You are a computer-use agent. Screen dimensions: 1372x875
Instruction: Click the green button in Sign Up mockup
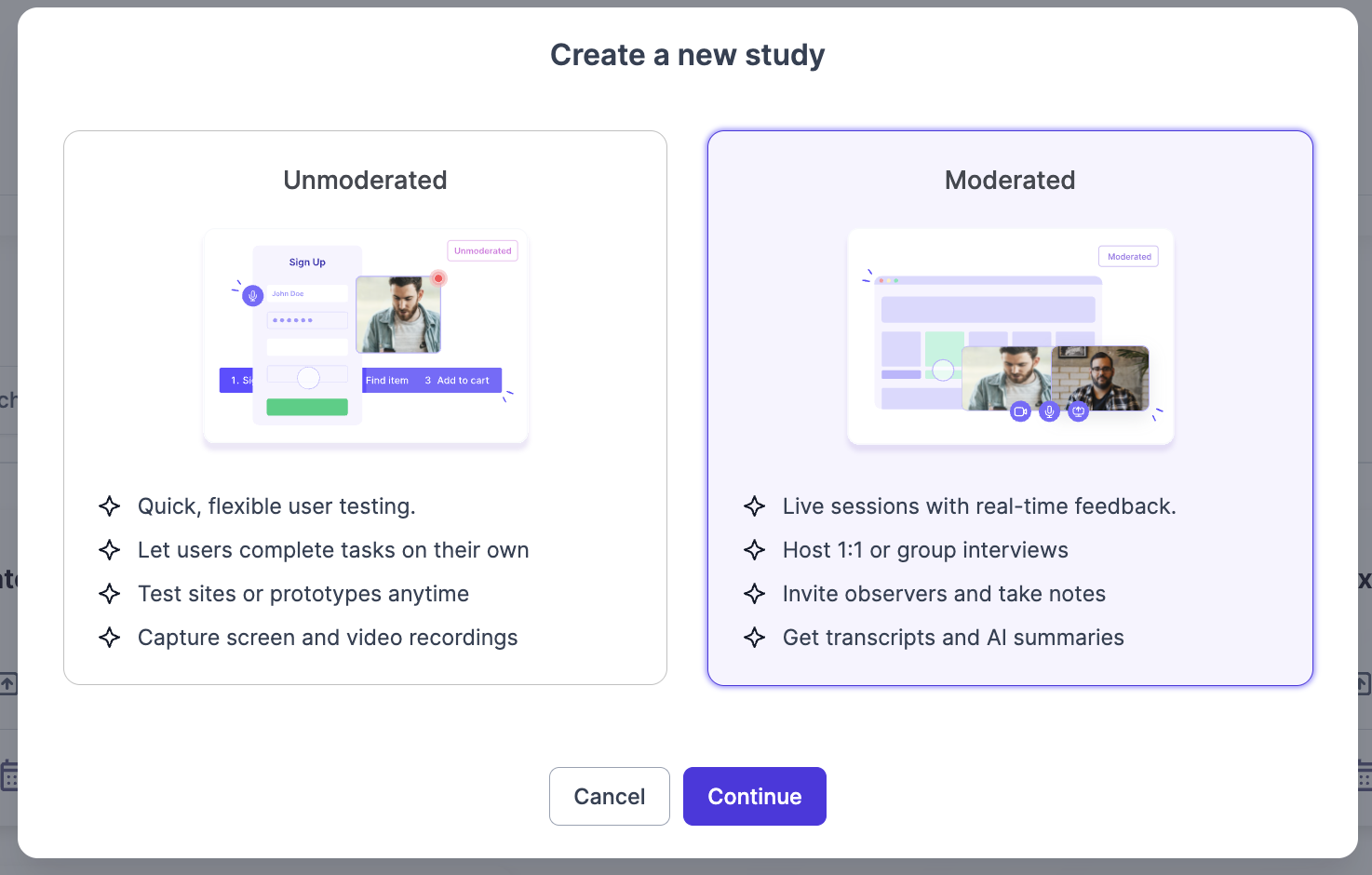coord(307,407)
